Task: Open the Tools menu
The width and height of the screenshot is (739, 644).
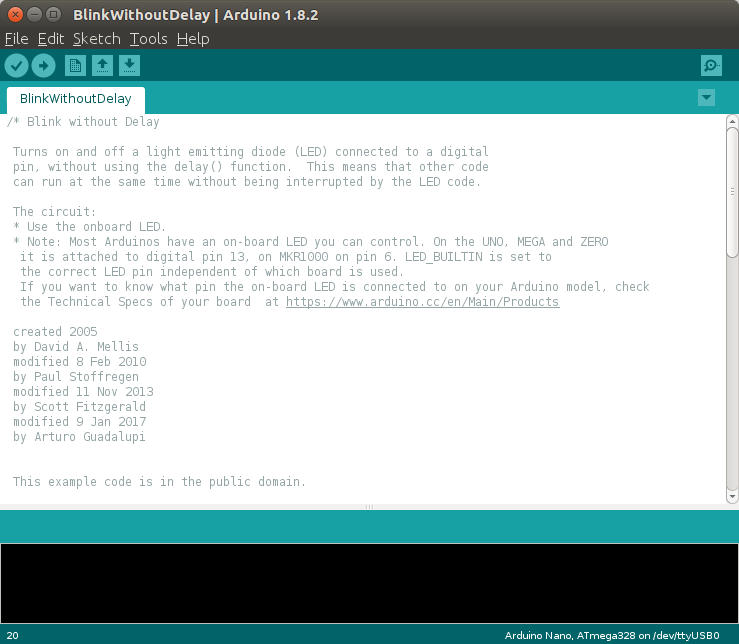Action: click(x=148, y=39)
